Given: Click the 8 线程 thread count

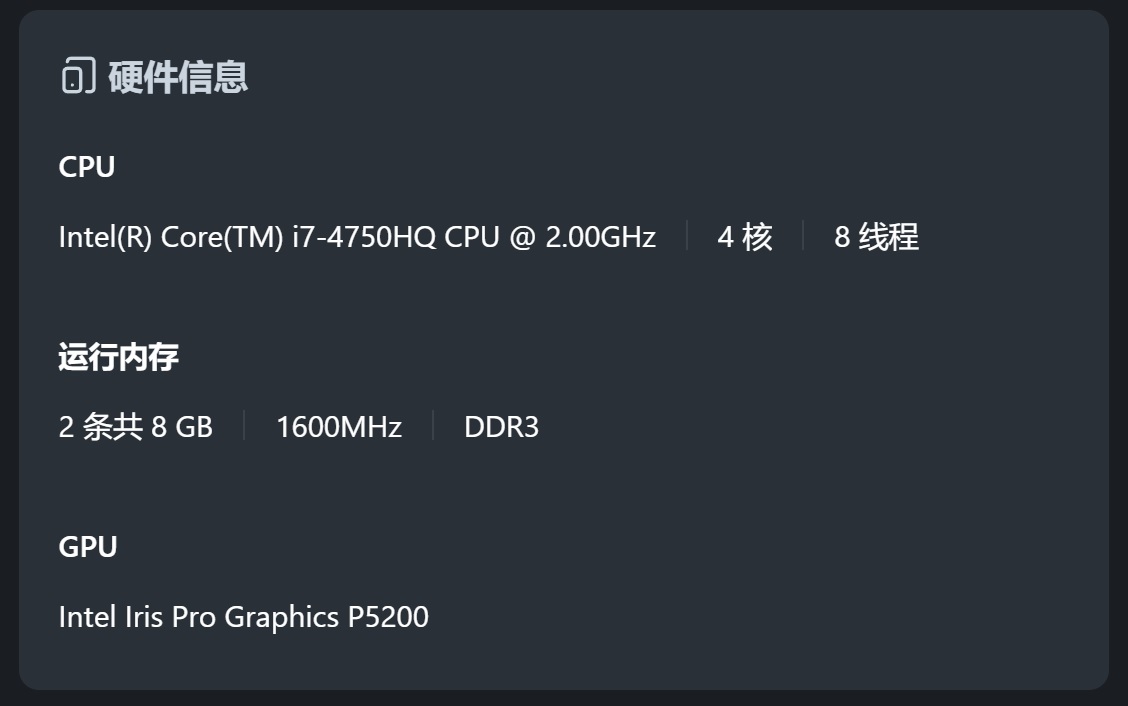Looking at the screenshot, I should pos(876,237).
